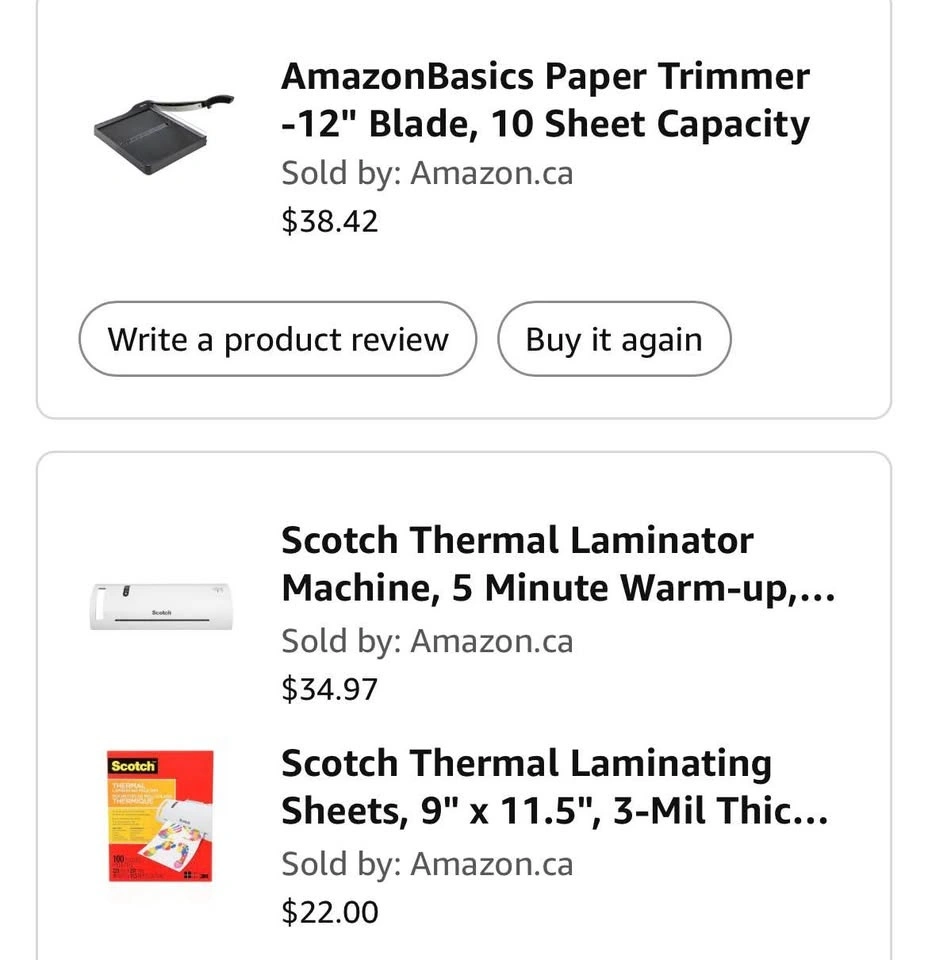Image resolution: width=928 pixels, height=960 pixels.
Task: Click the $34.97 laminator price
Action: pos(330,688)
